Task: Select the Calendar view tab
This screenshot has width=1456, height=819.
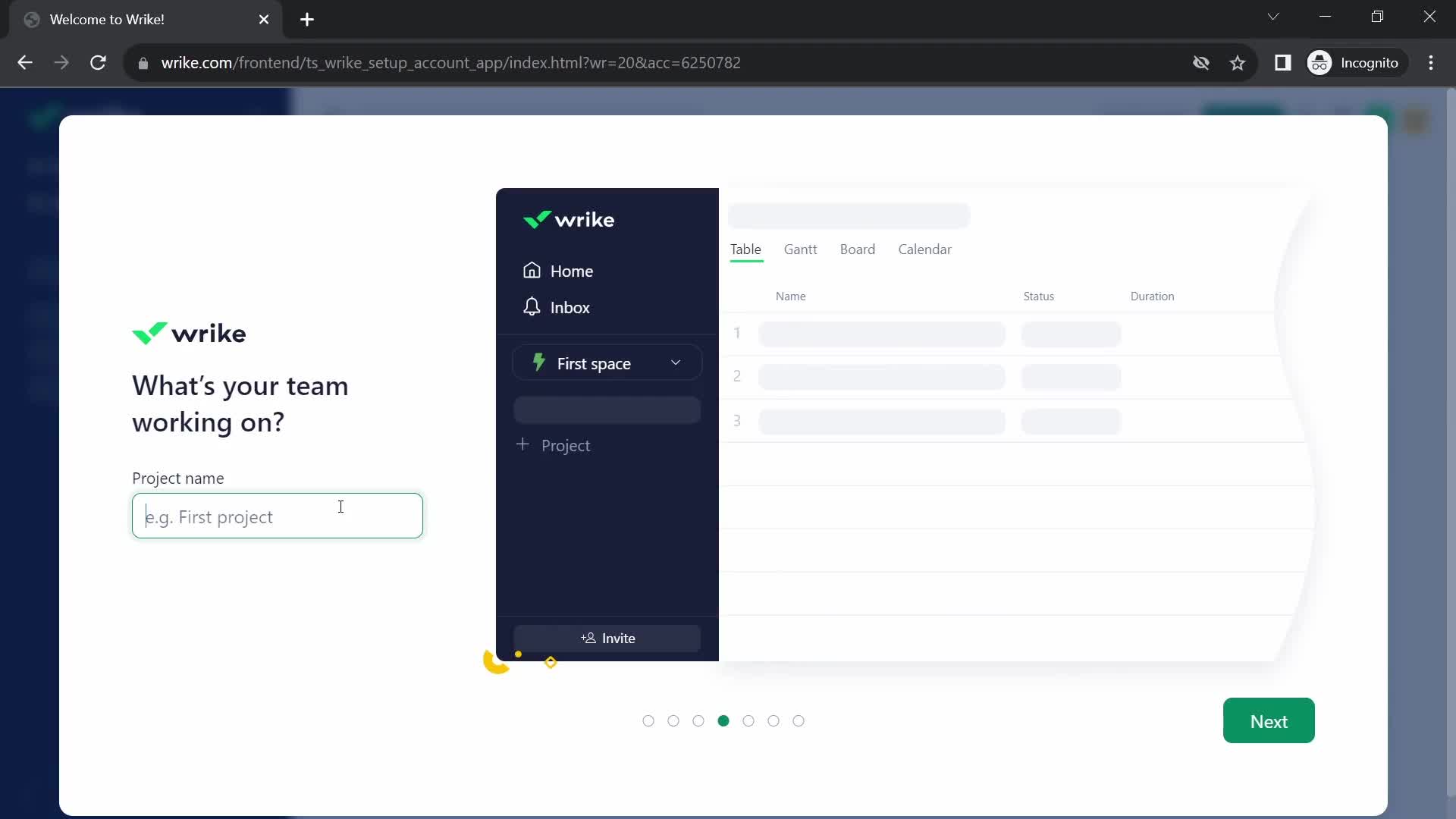Action: point(925,249)
